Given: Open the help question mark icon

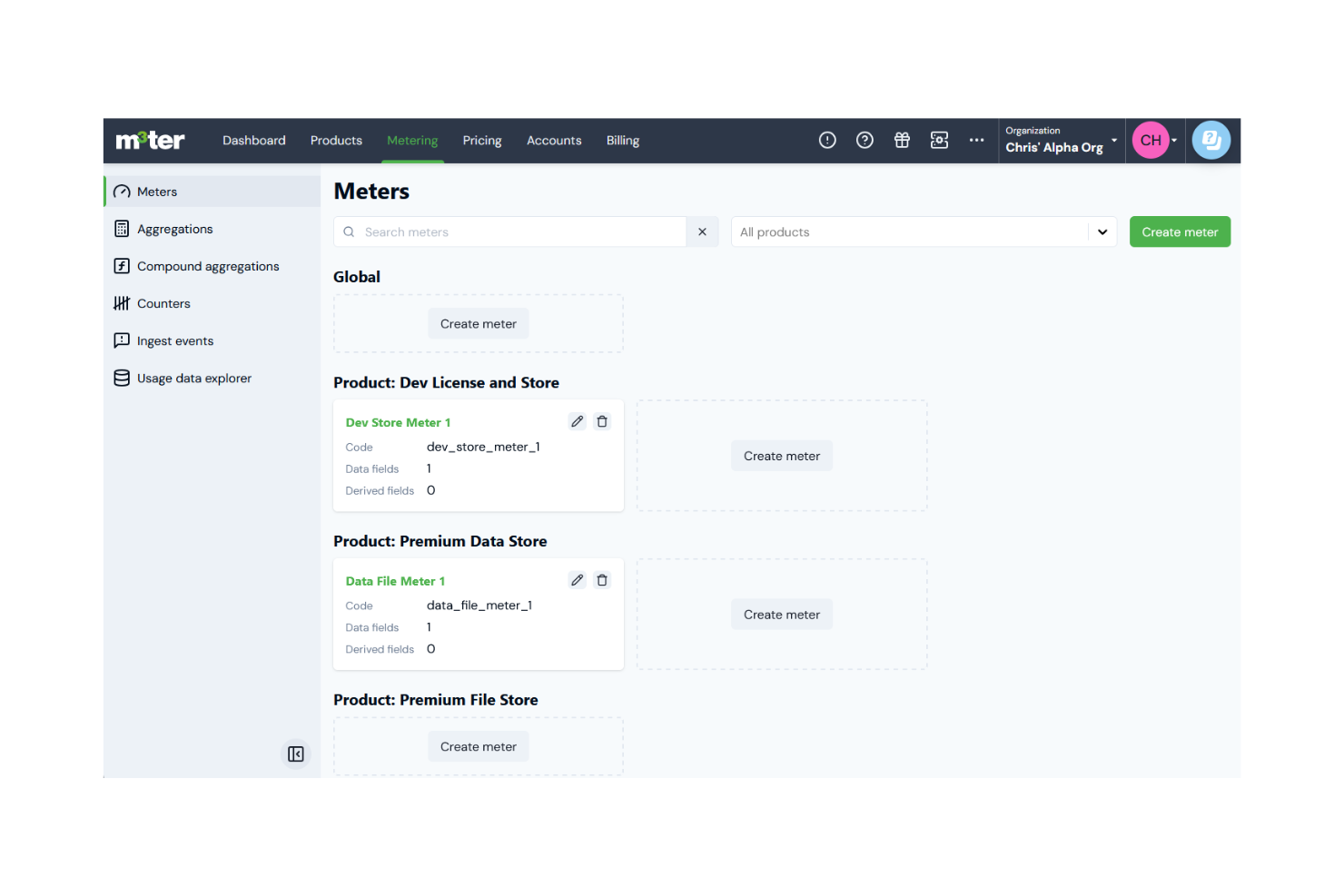Looking at the screenshot, I should [x=865, y=140].
